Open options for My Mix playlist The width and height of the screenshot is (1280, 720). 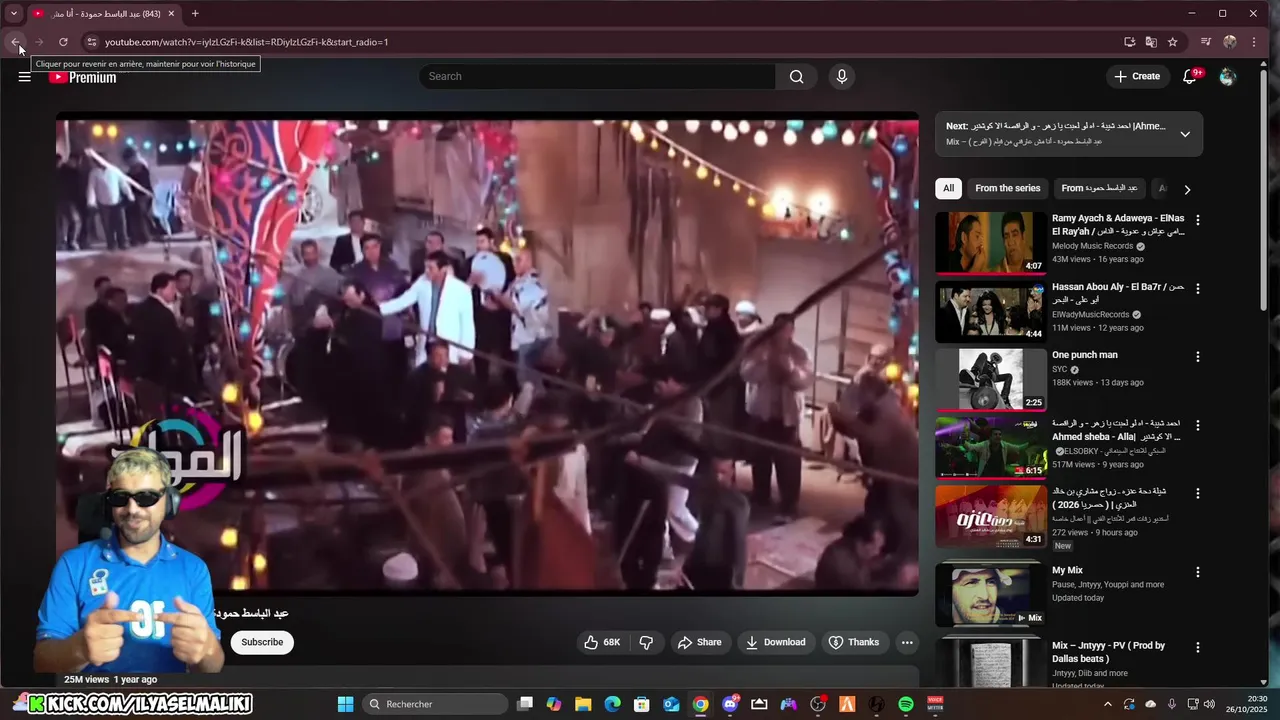(x=1198, y=572)
